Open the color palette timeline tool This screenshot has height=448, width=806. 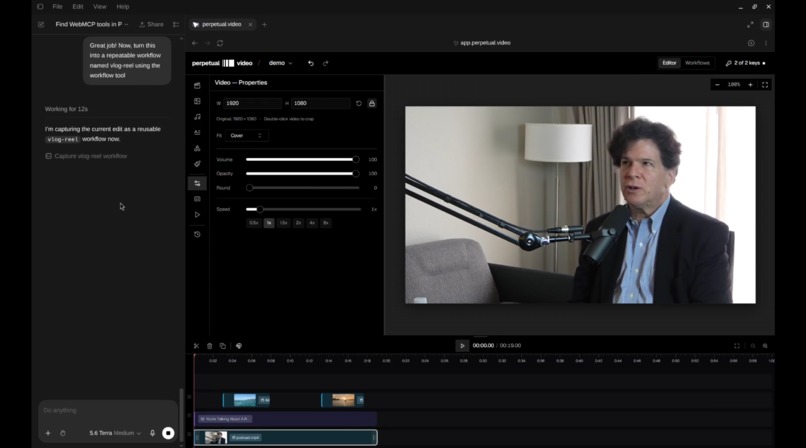click(239, 346)
